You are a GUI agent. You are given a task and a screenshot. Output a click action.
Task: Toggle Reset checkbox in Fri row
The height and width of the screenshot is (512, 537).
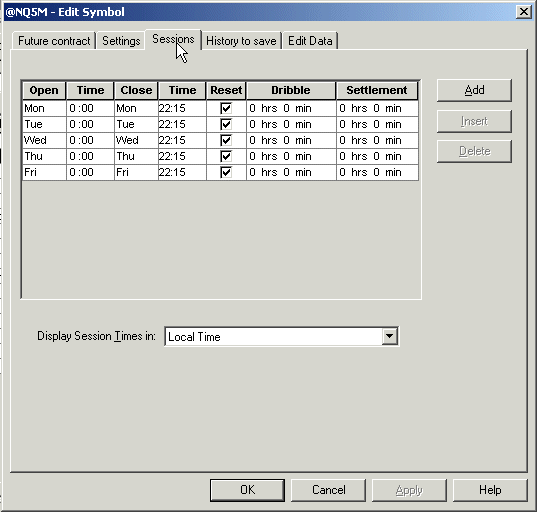tap(226, 172)
